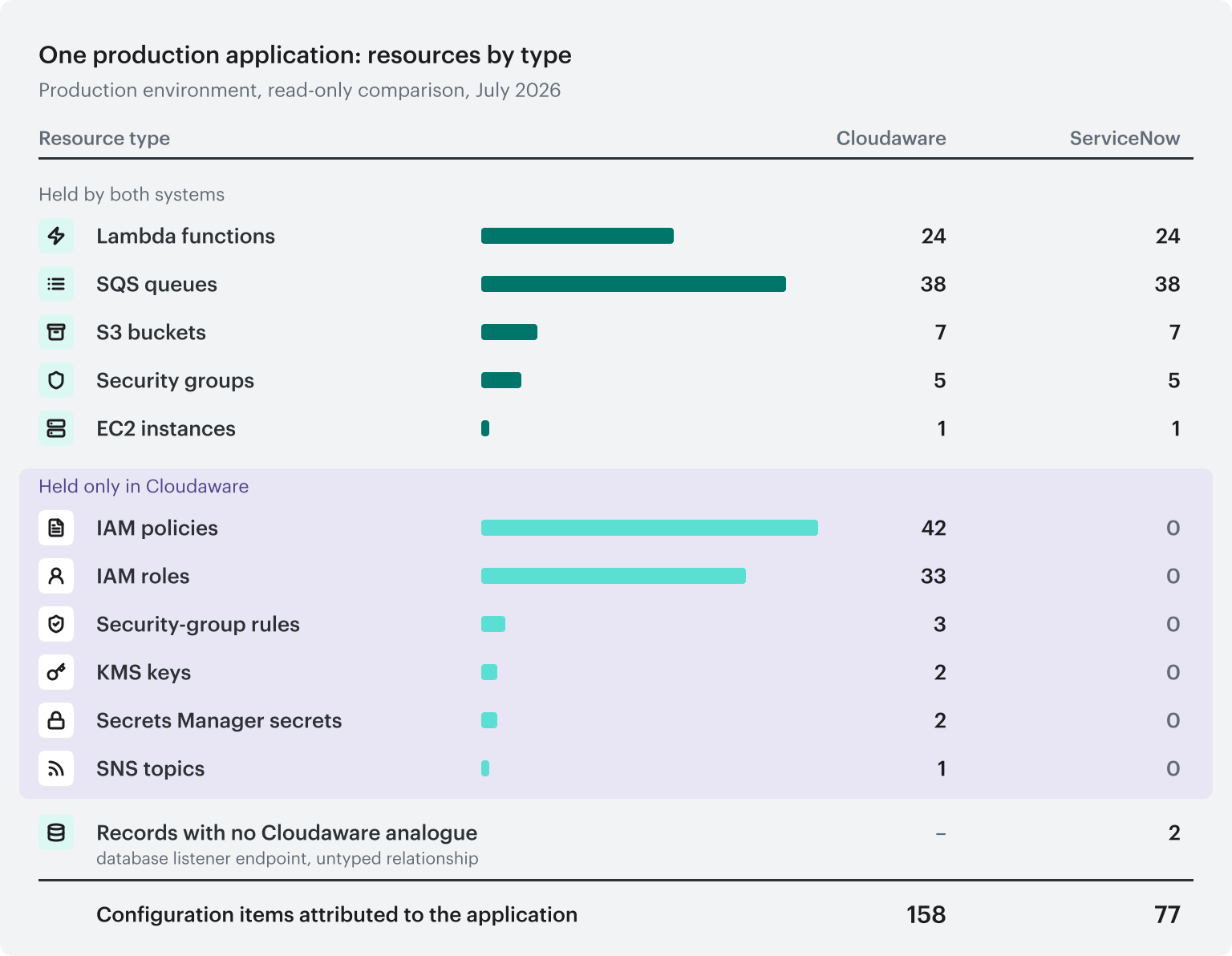Viewport: 1232px width, 956px height.
Task: Click the Security-group rules shield-check icon
Action: click(56, 624)
